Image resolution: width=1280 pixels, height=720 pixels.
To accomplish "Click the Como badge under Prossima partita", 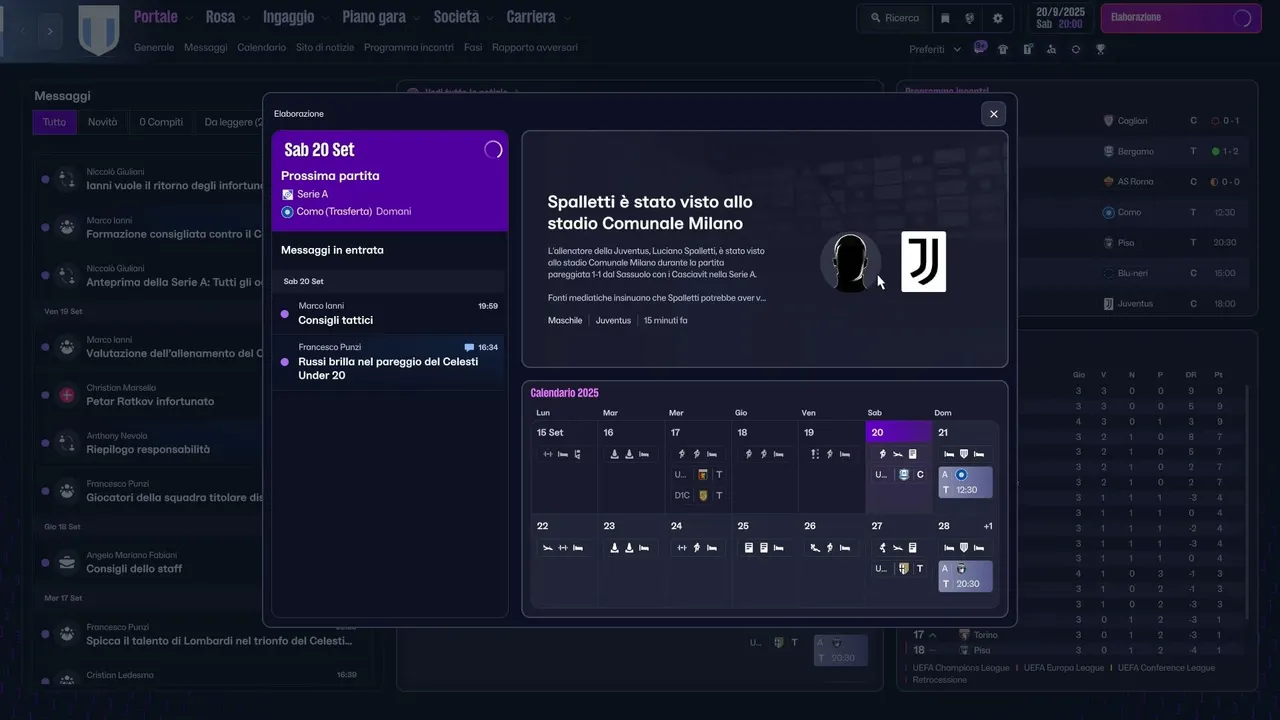I will coord(288,212).
